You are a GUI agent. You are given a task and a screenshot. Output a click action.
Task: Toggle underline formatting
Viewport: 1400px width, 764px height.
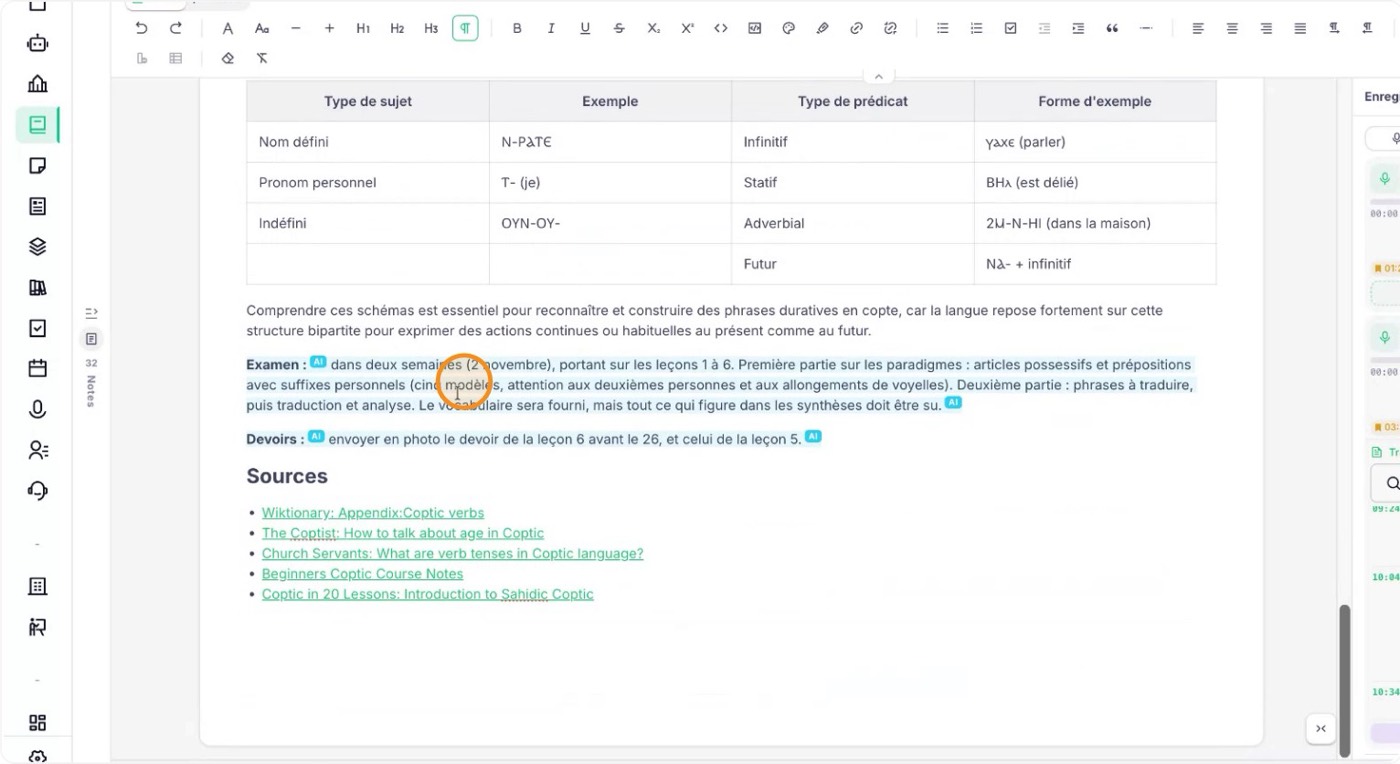click(585, 28)
